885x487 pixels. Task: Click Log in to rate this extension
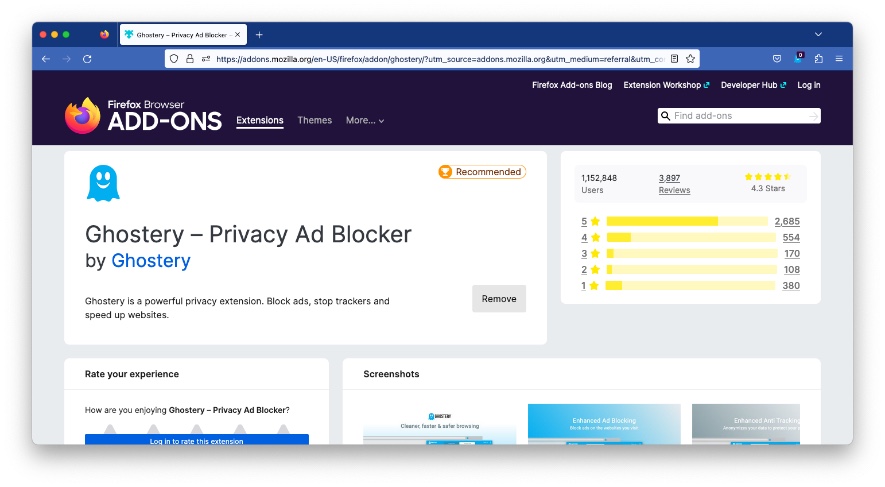(196, 440)
